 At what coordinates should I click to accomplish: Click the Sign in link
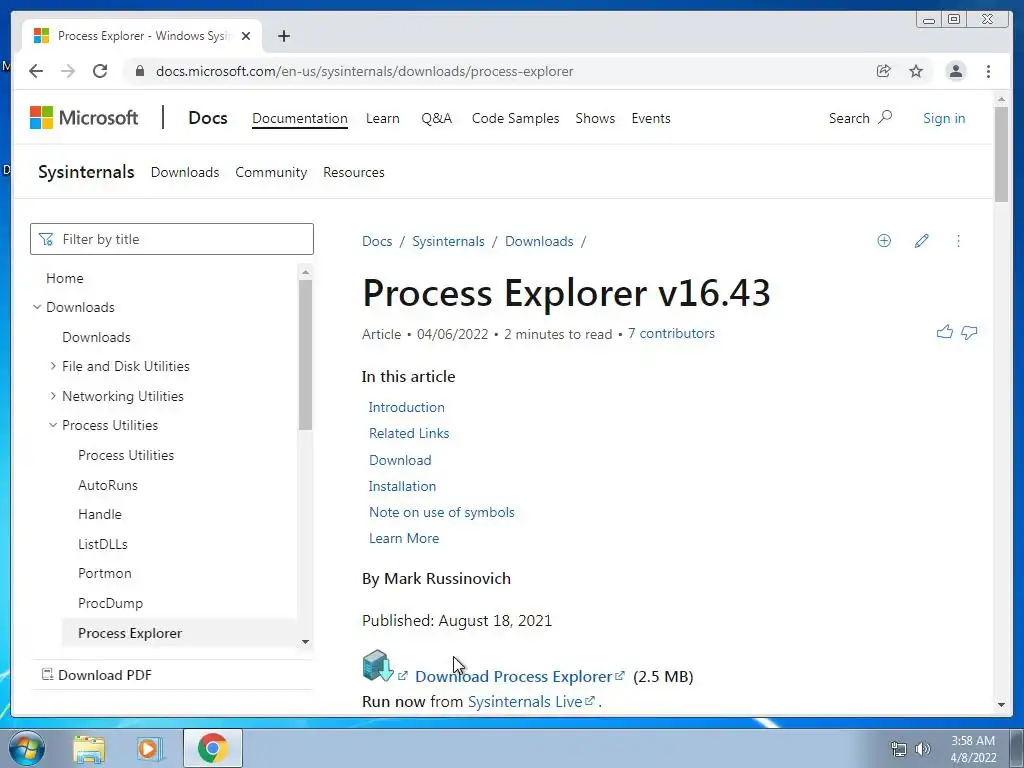tap(944, 118)
